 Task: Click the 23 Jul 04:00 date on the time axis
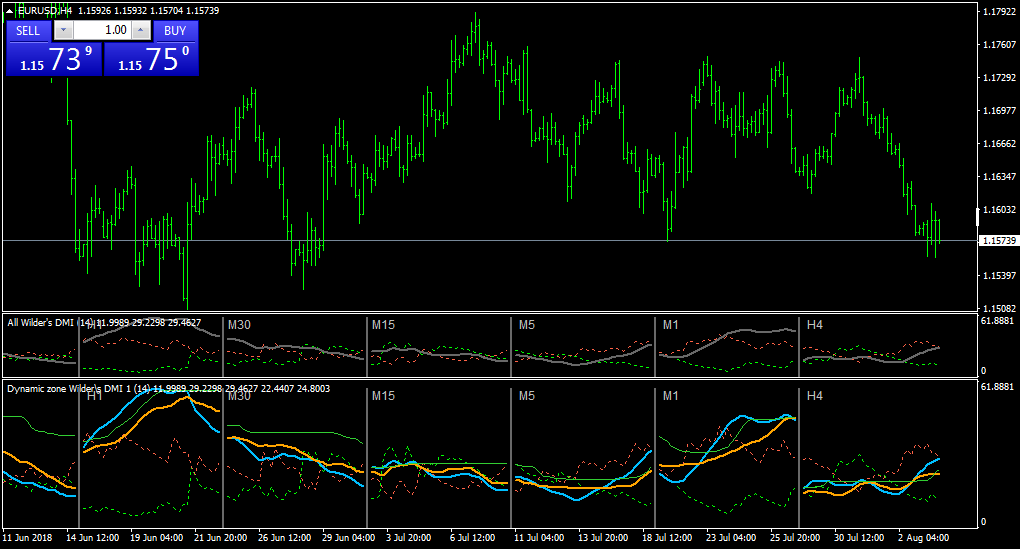tap(731, 538)
